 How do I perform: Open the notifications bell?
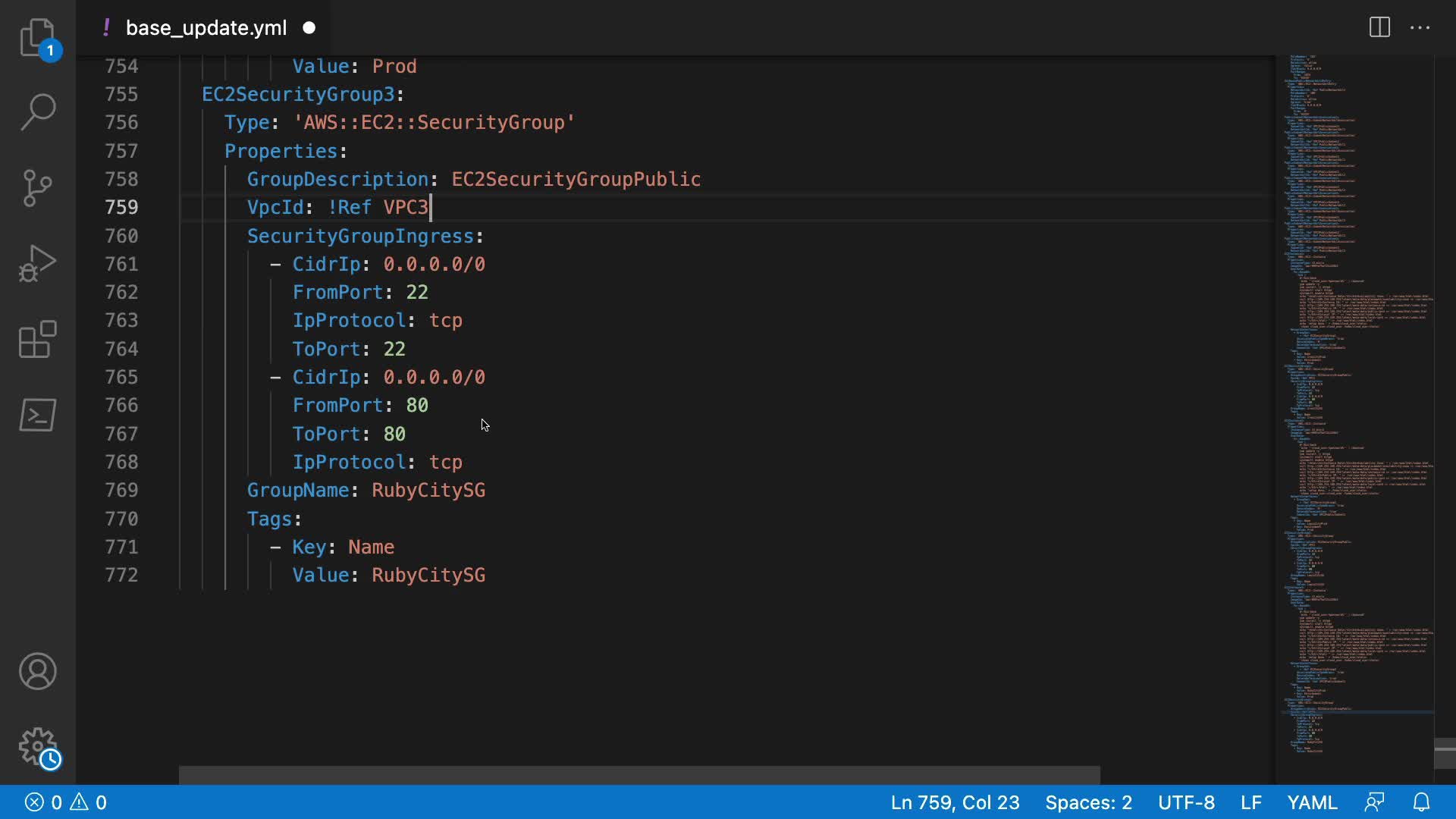[x=1422, y=802]
